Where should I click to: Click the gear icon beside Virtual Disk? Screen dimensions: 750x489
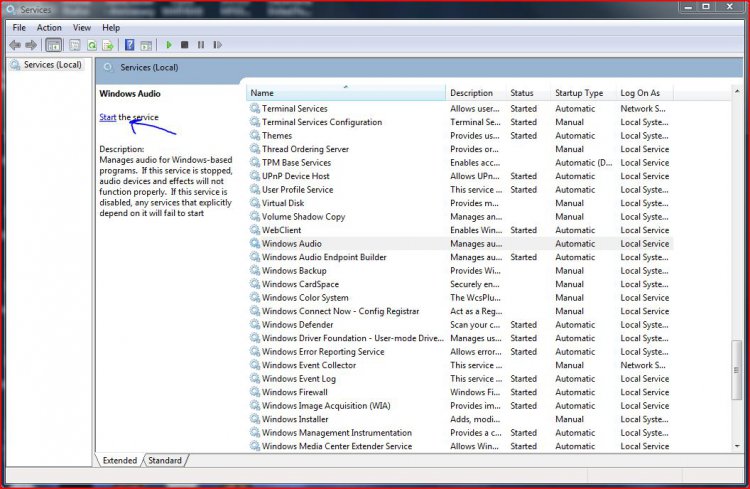pyautogui.click(x=255, y=203)
